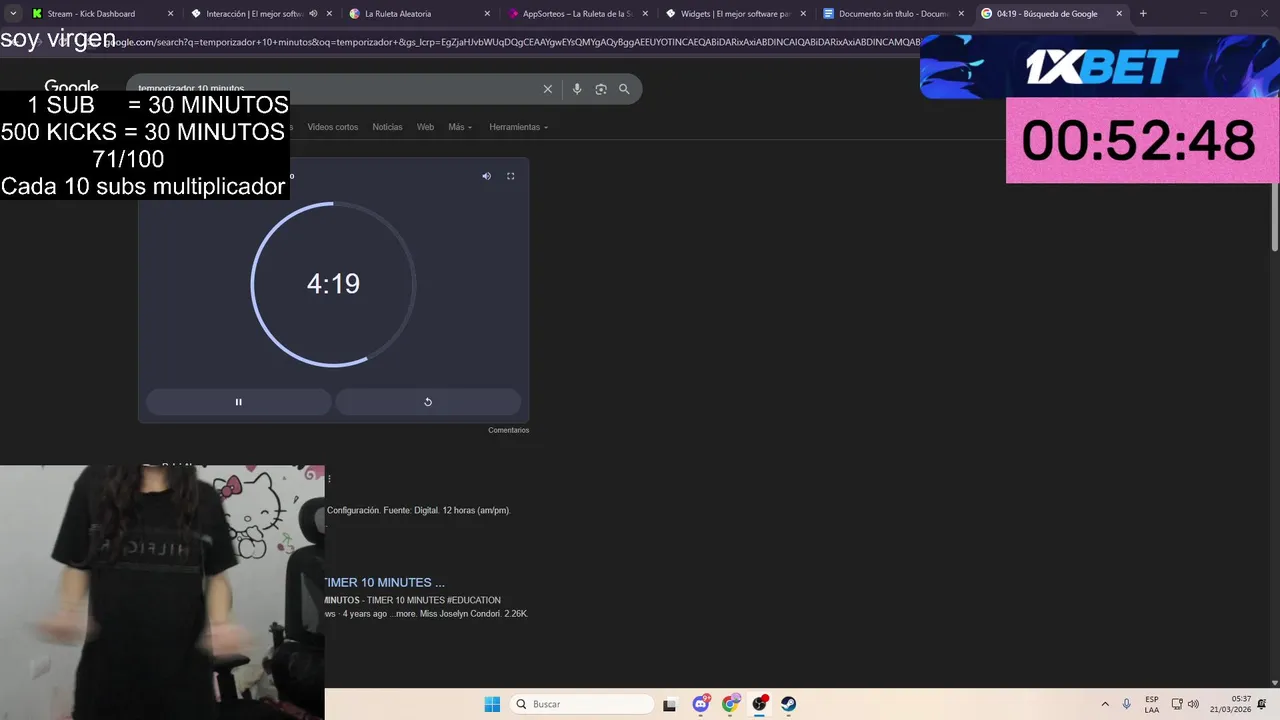1280x720 pixels.
Task: Open OBS Studio from the taskbar
Action: point(760,704)
